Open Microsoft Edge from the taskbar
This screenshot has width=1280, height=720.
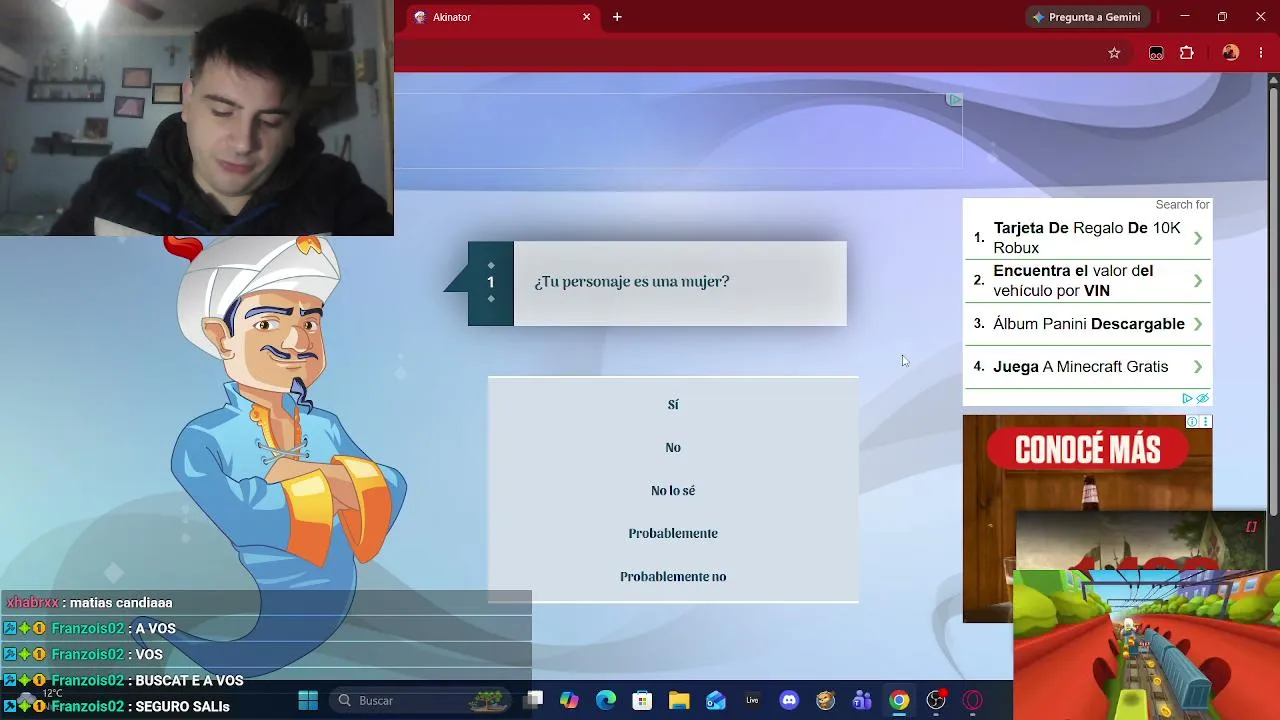(606, 701)
